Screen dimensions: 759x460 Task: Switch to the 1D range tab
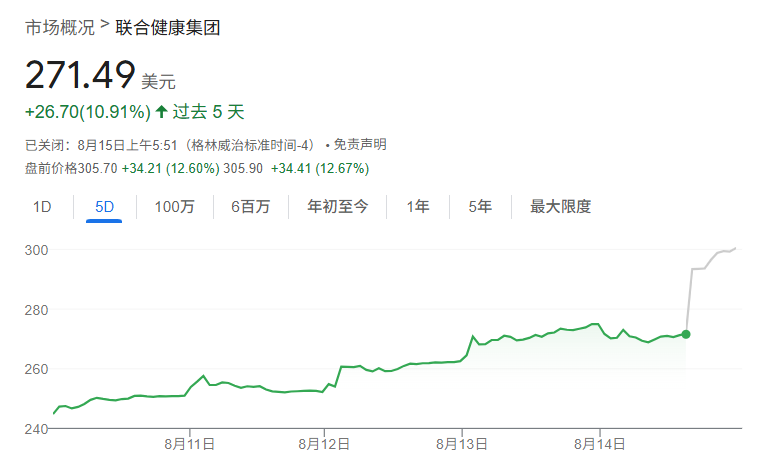pyautogui.click(x=42, y=207)
